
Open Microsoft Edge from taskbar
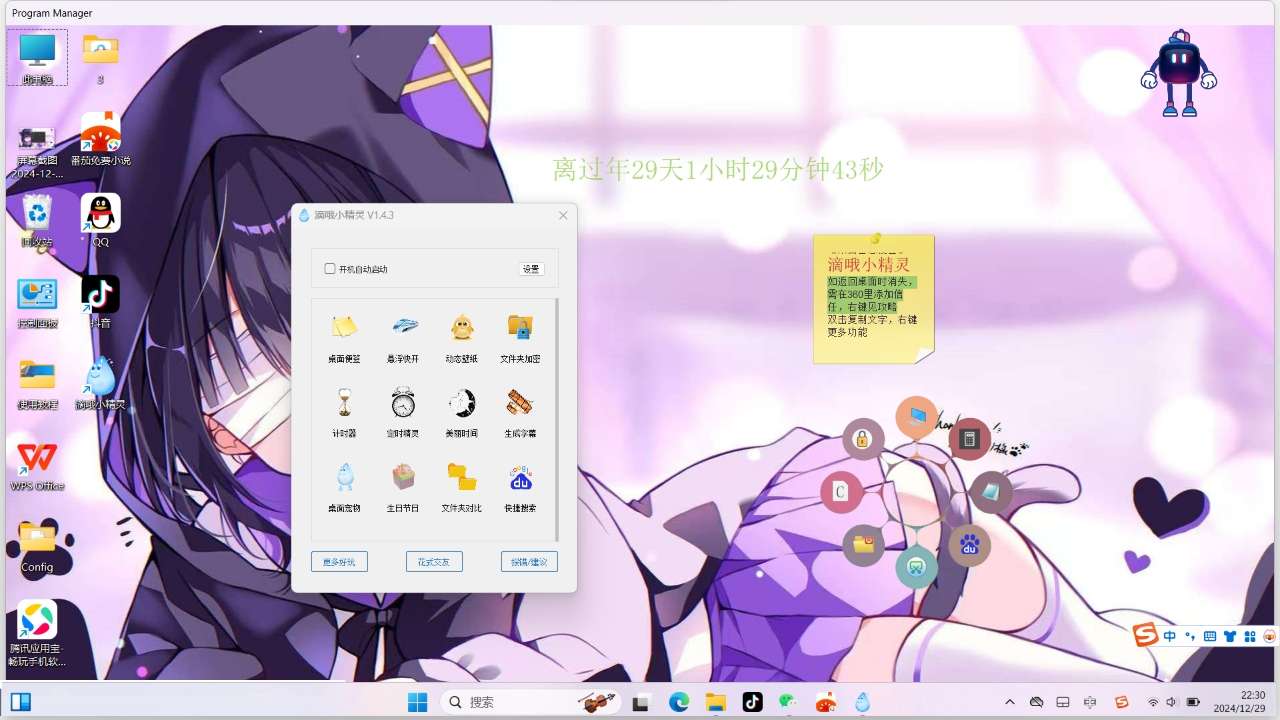tap(679, 702)
